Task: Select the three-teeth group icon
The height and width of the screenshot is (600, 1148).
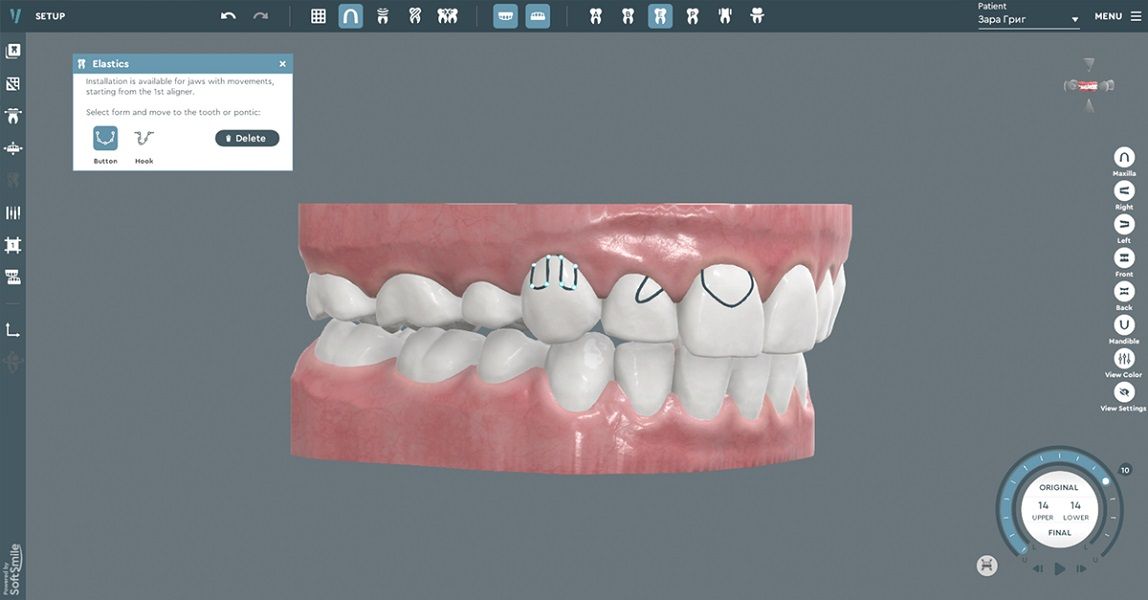Action: tap(447, 15)
